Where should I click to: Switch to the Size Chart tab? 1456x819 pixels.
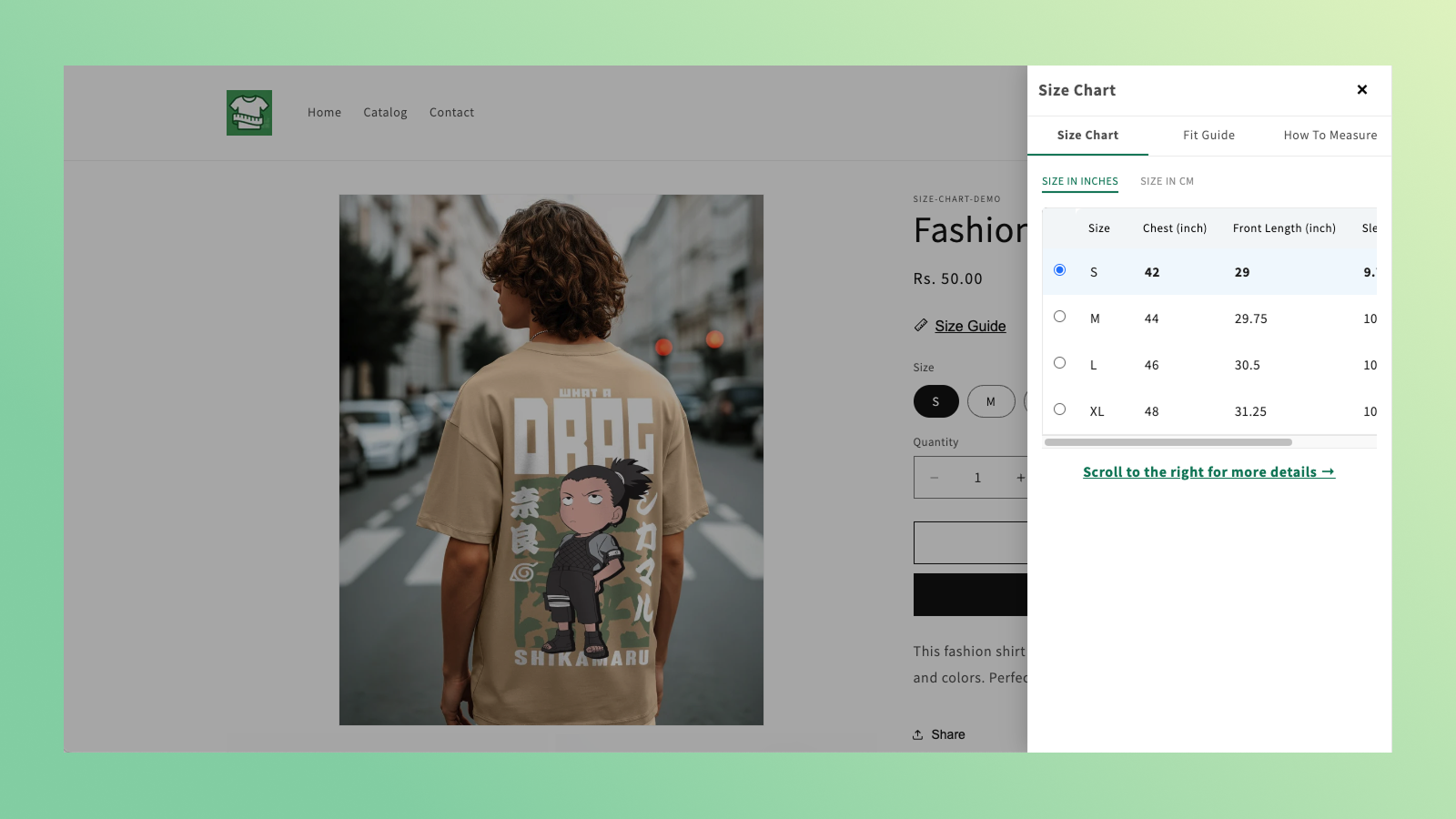click(1087, 136)
